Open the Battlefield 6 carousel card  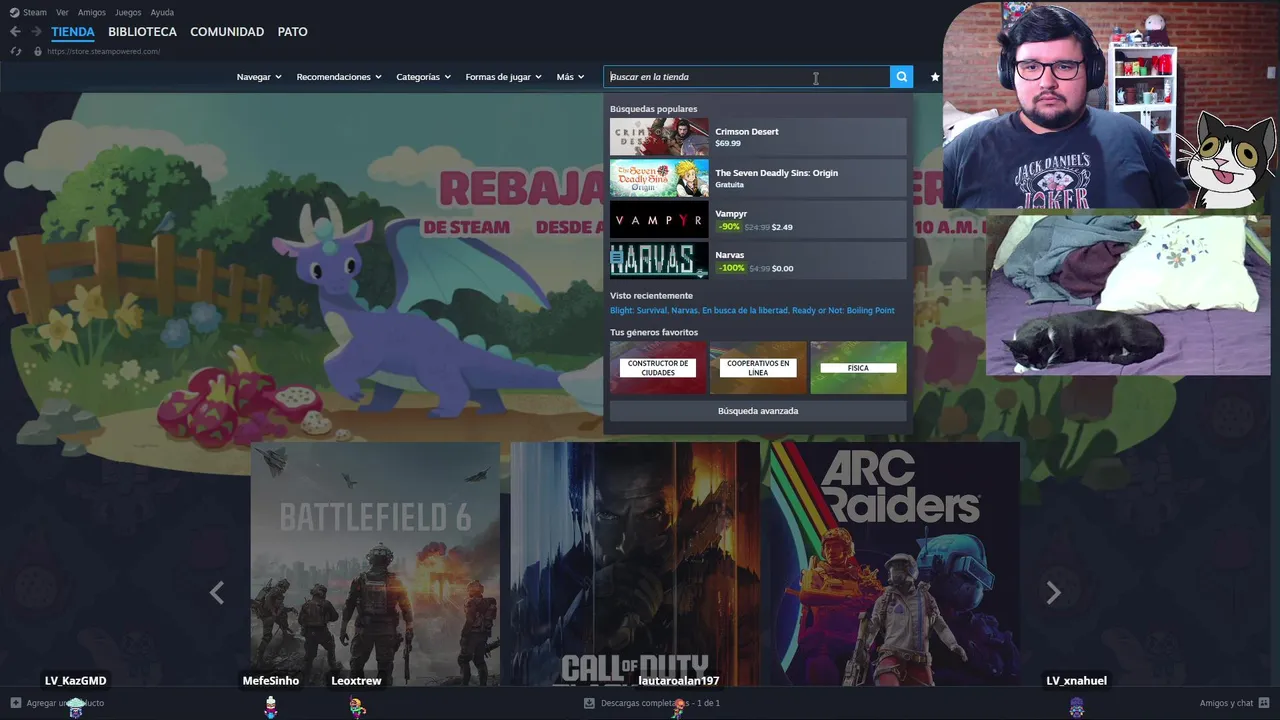tap(375, 565)
